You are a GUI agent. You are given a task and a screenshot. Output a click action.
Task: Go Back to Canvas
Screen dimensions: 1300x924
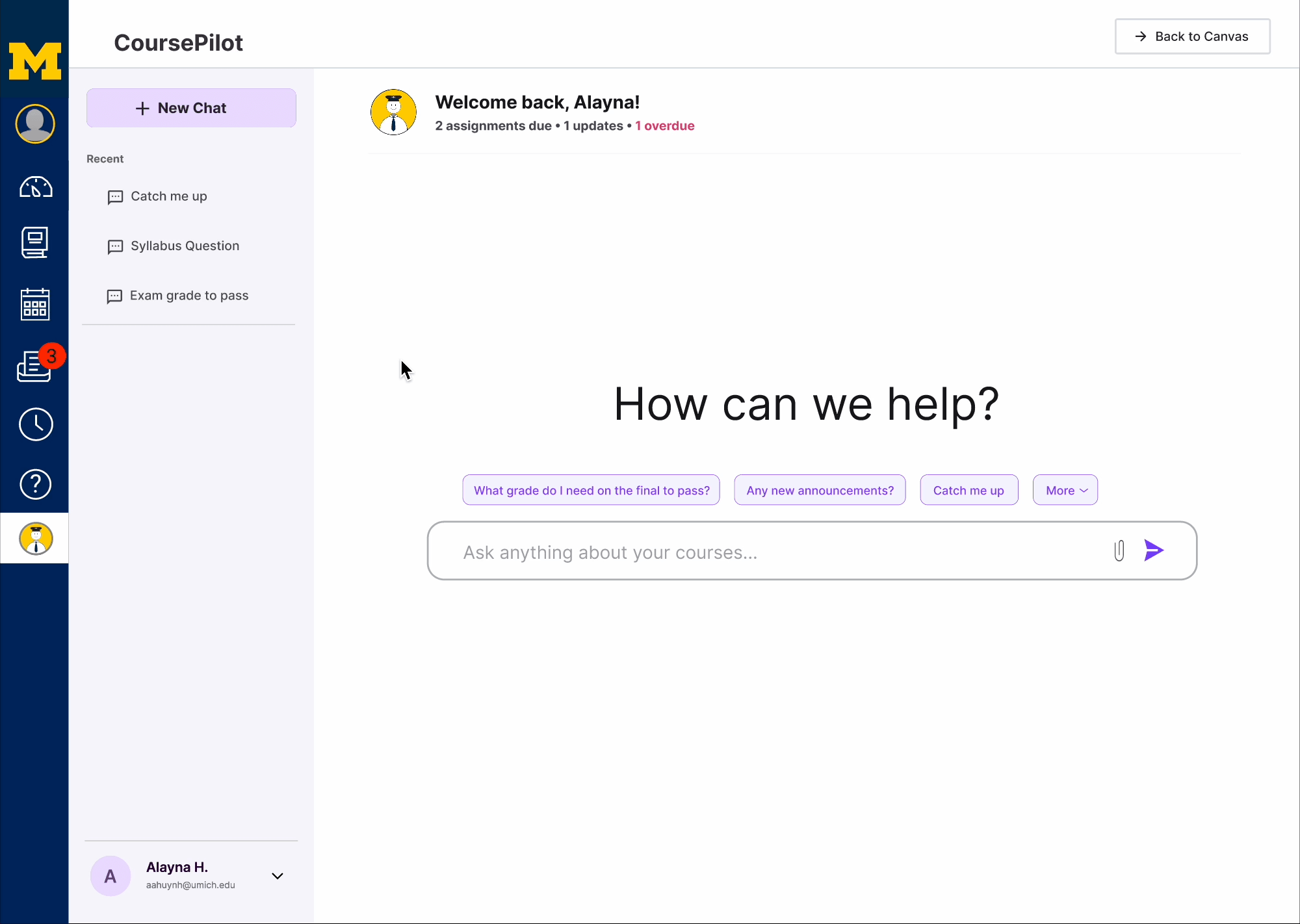pyautogui.click(x=1192, y=36)
